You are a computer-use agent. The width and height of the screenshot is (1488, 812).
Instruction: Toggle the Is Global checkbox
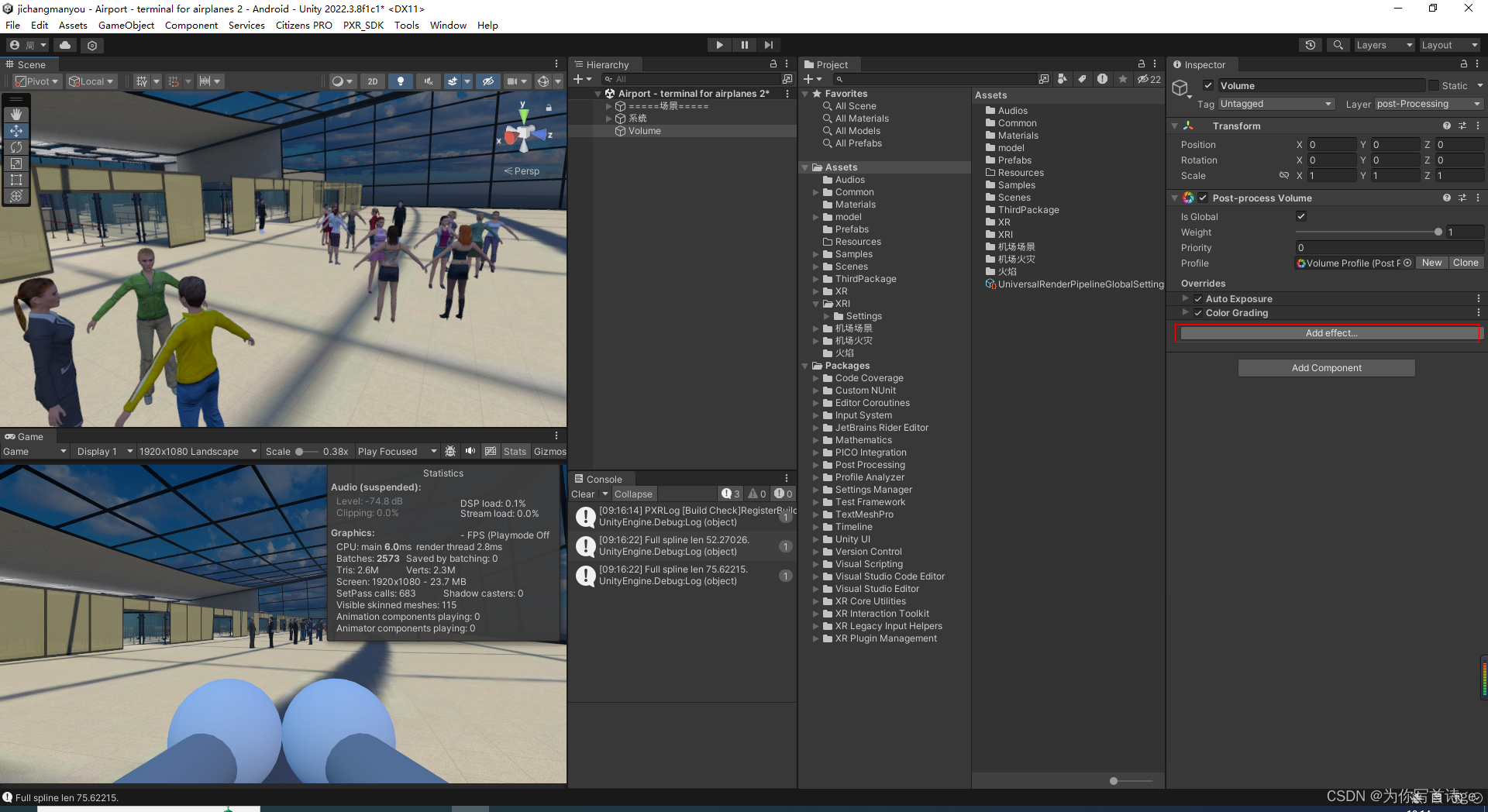(1300, 217)
